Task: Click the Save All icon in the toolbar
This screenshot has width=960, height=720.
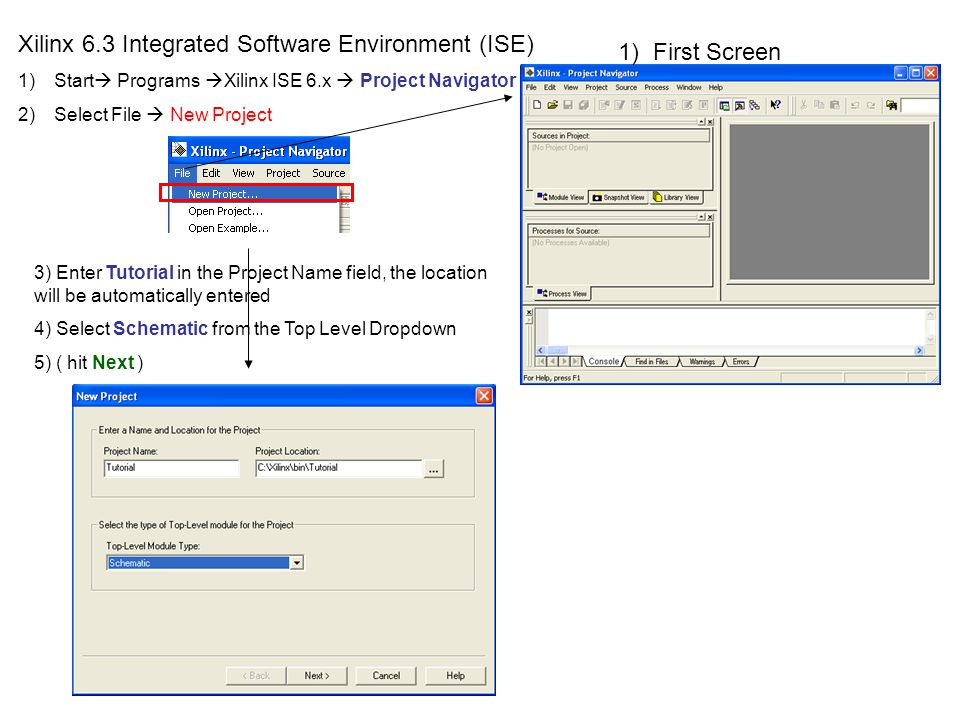Action: point(583,105)
